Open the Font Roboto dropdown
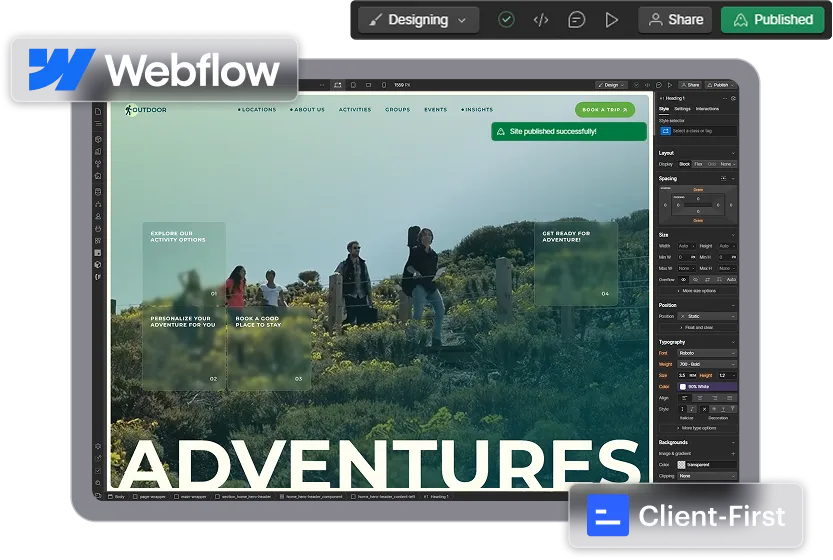The width and height of the screenshot is (833, 560). pyautogui.click(x=707, y=353)
